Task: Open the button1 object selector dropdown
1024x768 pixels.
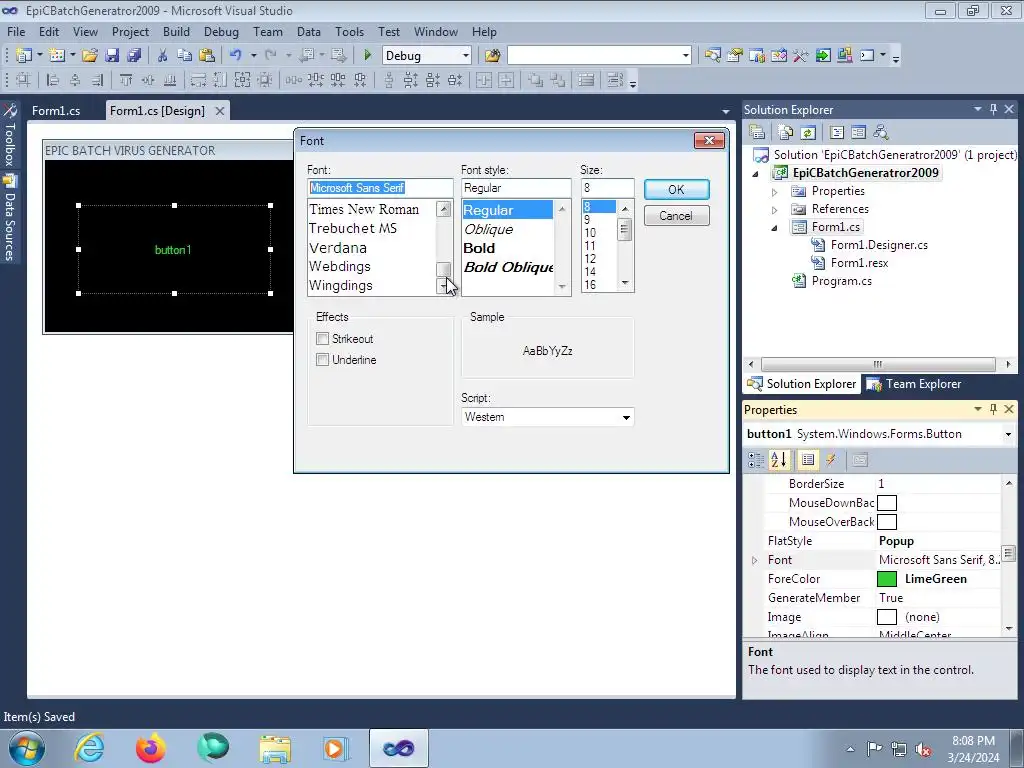Action: [1008, 434]
